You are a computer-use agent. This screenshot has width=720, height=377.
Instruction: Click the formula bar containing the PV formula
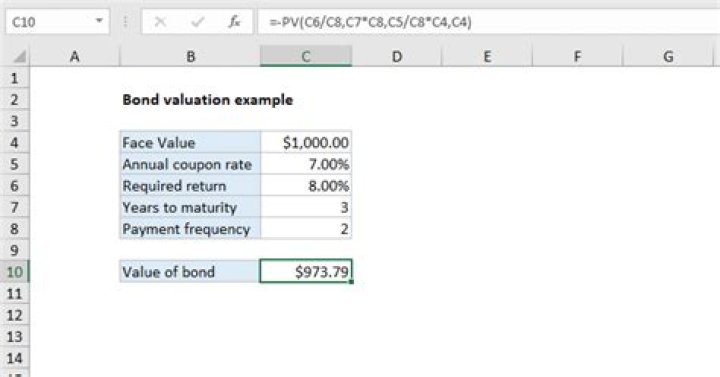(489, 22)
